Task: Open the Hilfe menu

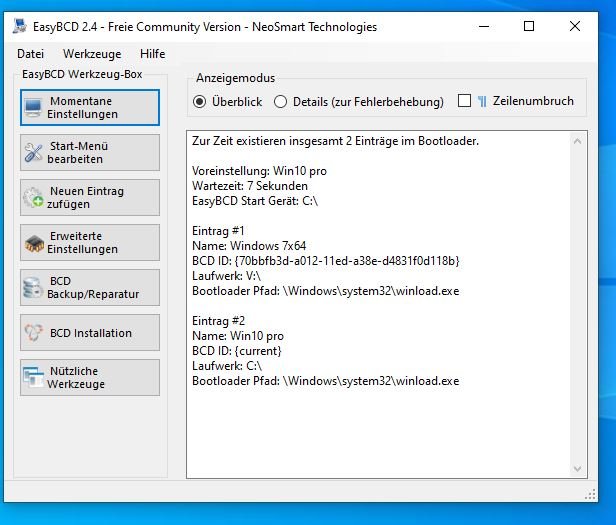Action: coord(152,54)
